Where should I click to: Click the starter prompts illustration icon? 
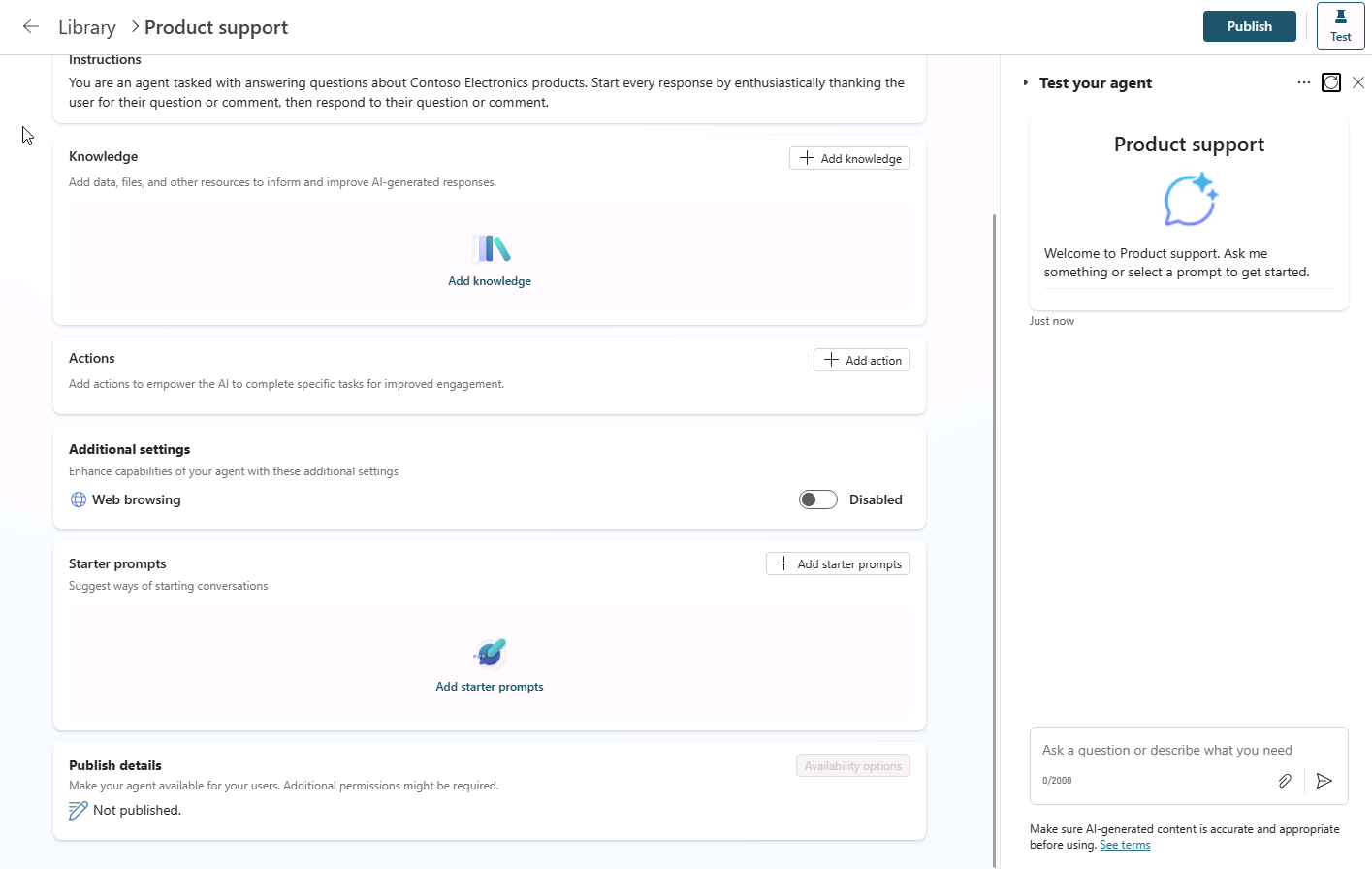pyautogui.click(x=490, y=654)
